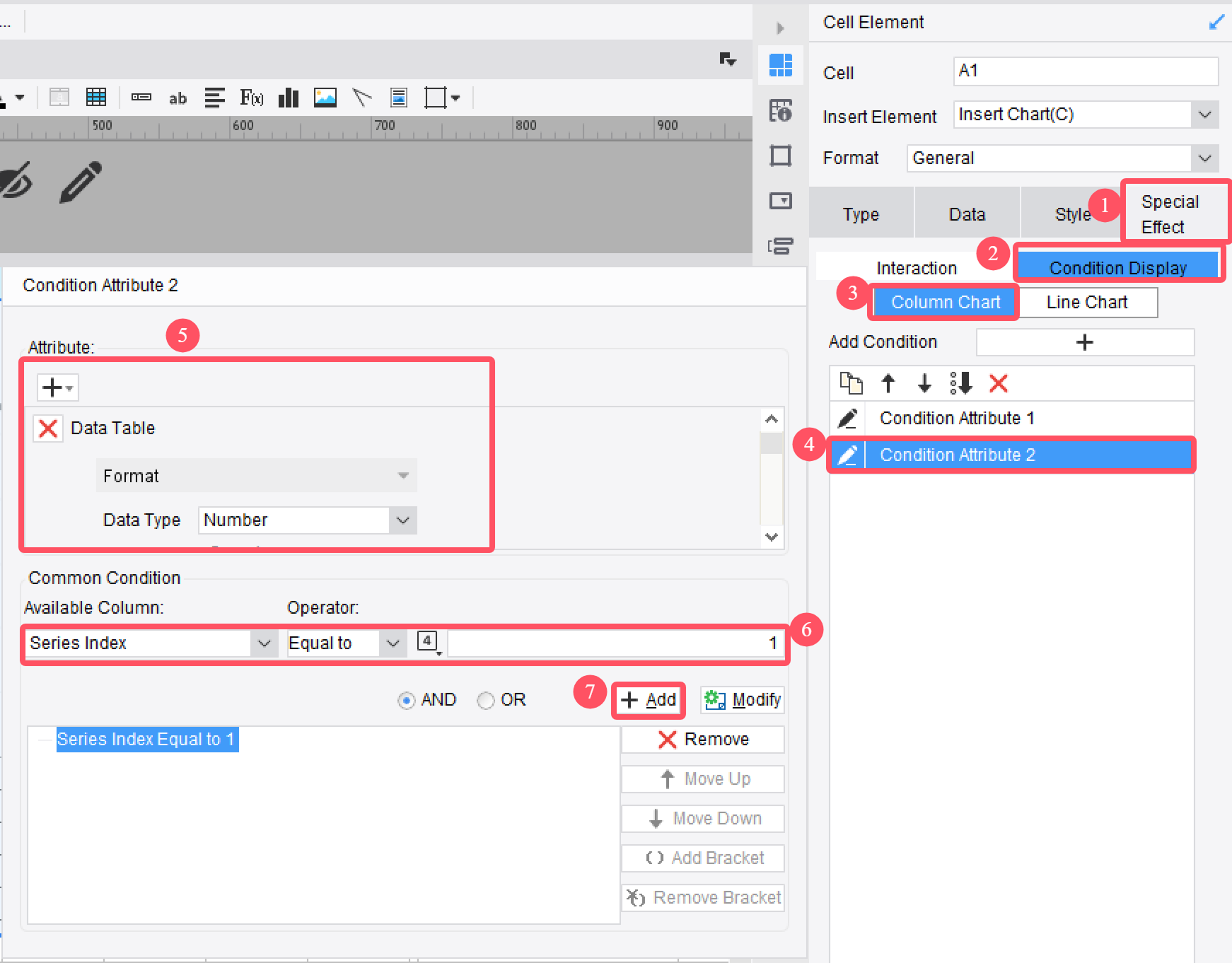
Task: Move condition up with arrow icon
Action: point(888,383)
